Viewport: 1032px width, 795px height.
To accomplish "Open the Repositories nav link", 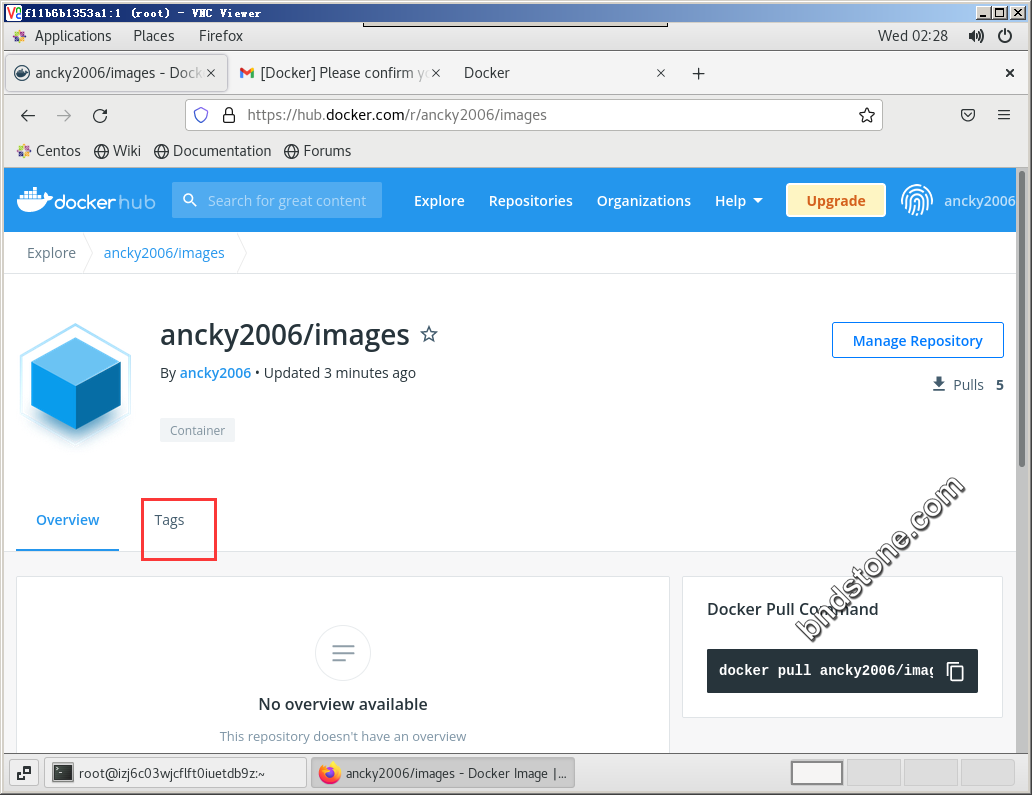I will coord(530,201).
